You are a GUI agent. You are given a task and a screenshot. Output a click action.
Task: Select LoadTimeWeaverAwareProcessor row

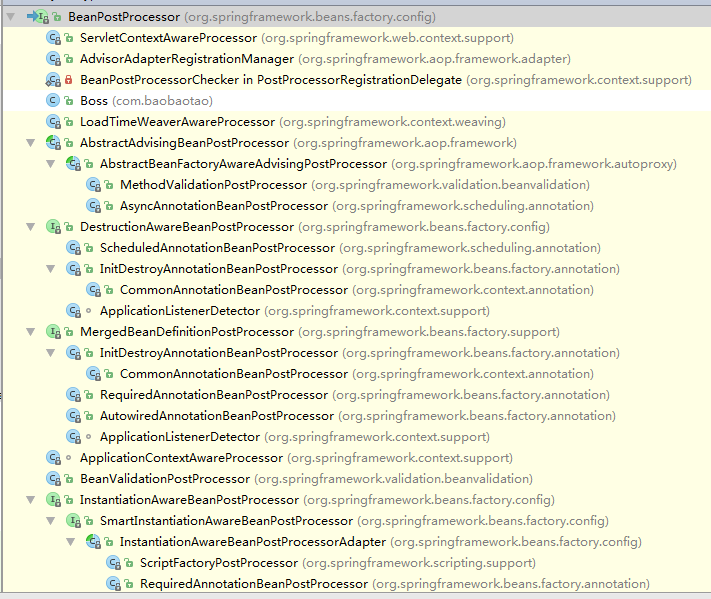pyautogui.click(x=356, y=122)
